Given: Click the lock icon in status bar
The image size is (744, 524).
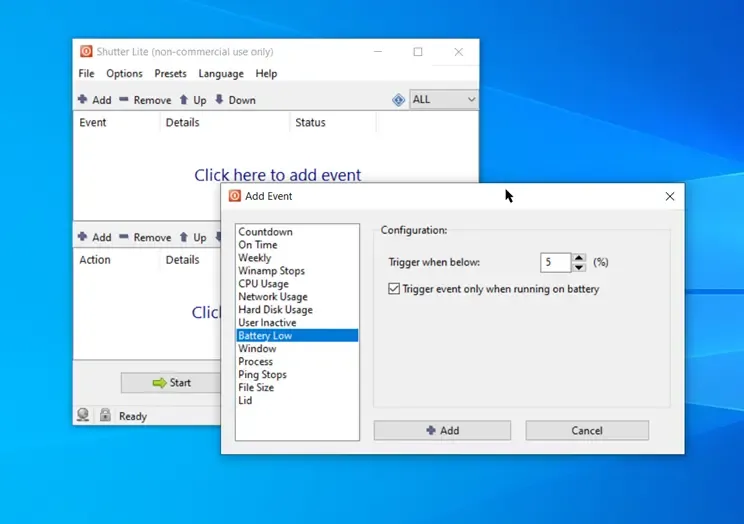Looking at the screenshot, I should click(105, 415).
